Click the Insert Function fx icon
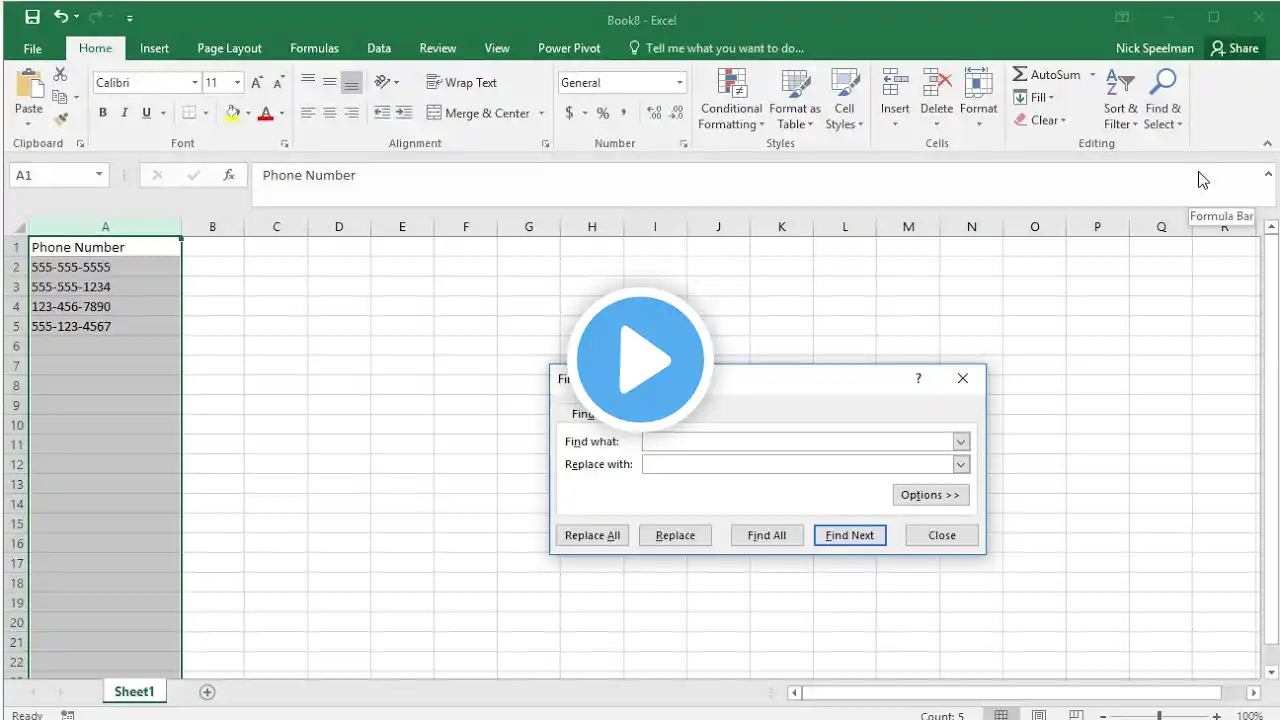Viewport: 1280px width, 720px height. point(229,175)
